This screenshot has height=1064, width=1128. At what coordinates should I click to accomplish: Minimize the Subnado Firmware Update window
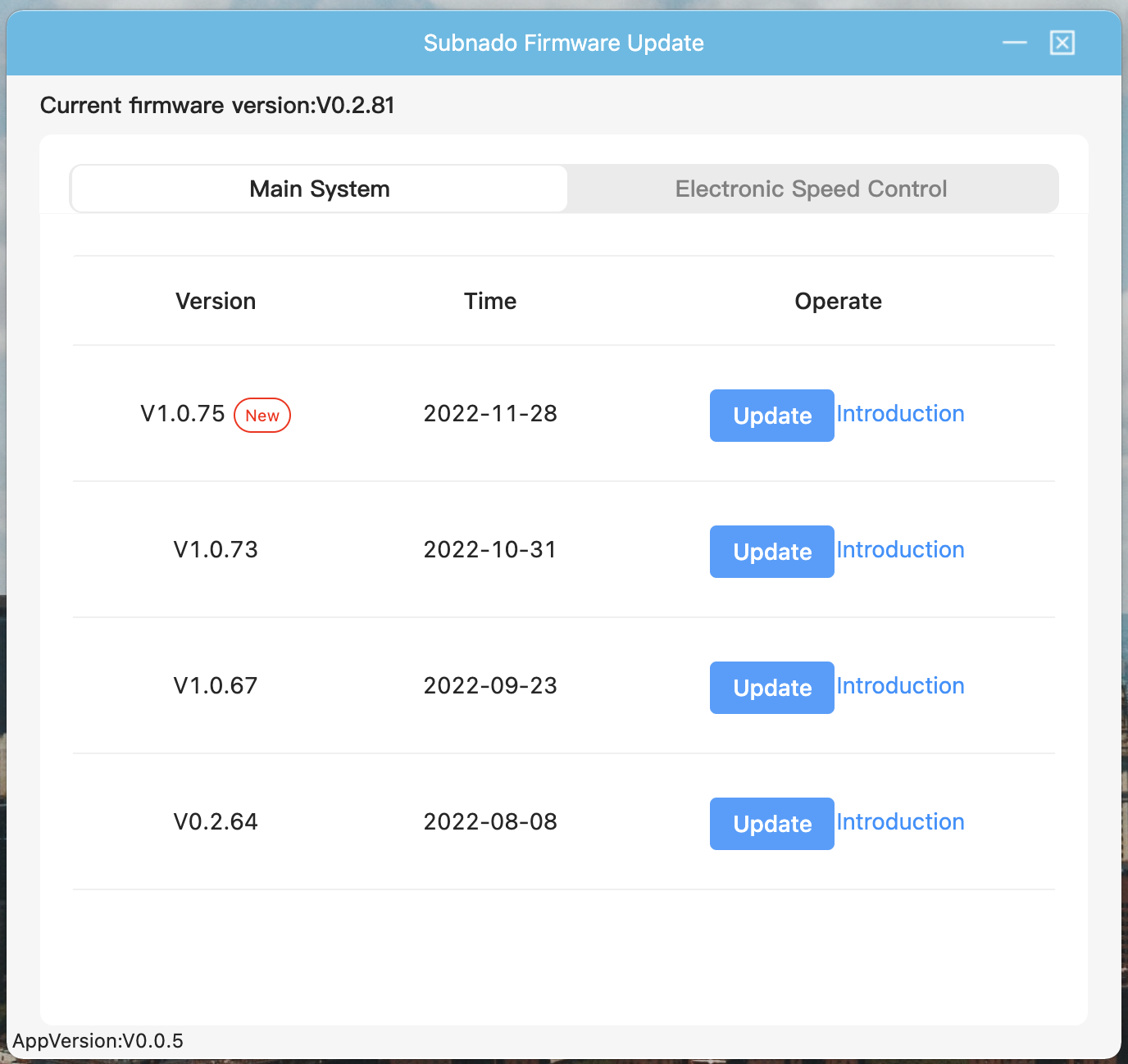(x=1014, y=43)
